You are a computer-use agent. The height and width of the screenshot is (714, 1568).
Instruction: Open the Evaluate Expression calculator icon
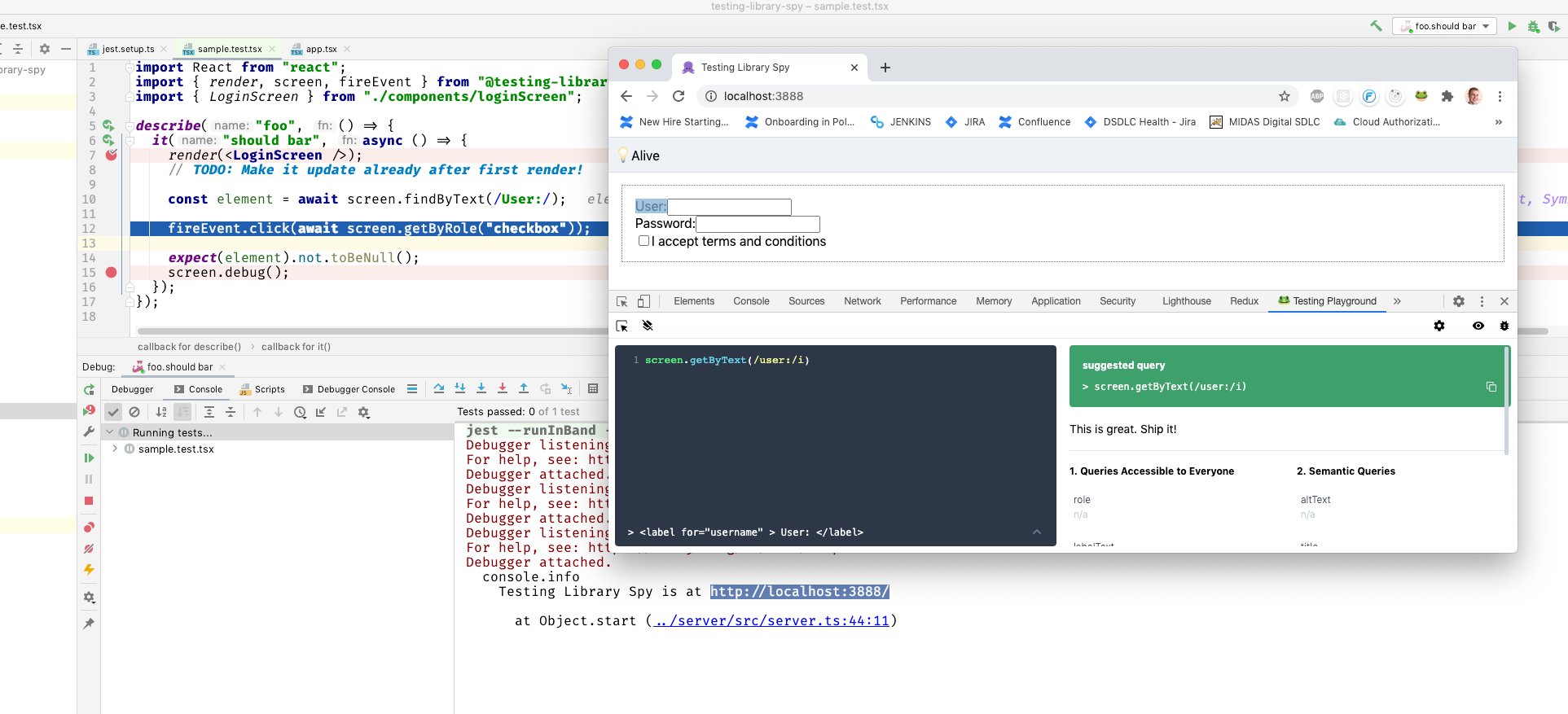[x=593, y=389]
